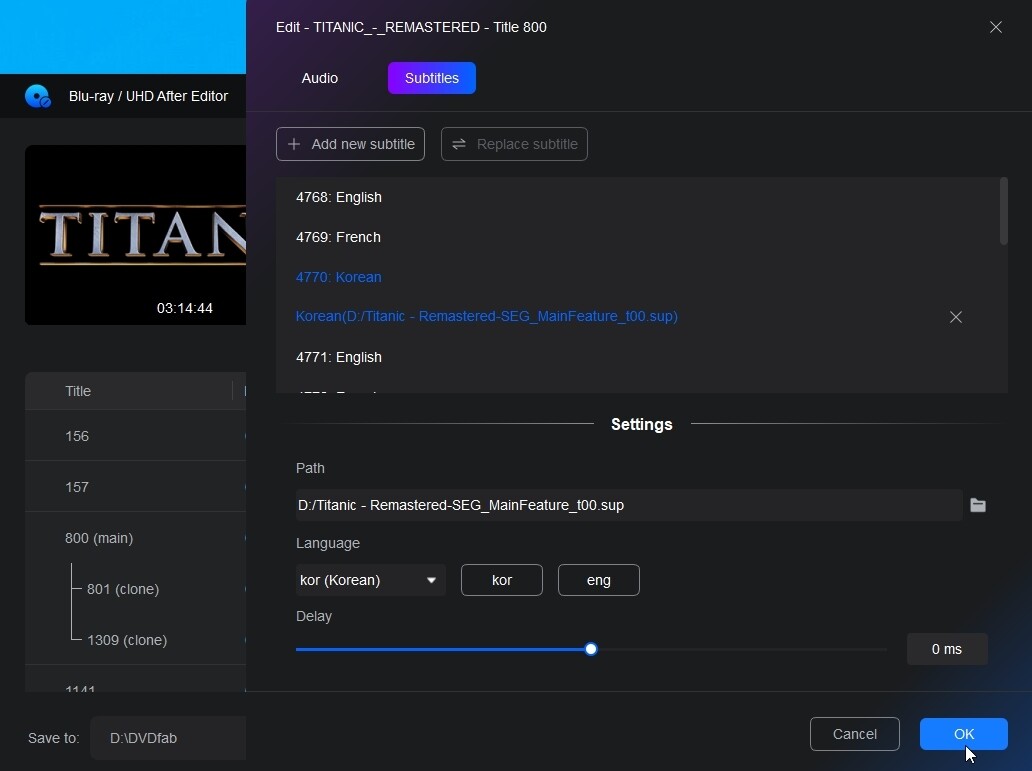This screenshot has width=1032, height=771.
Task: Click the plus icon on Add new subtitle
Action: click(294, 144)
